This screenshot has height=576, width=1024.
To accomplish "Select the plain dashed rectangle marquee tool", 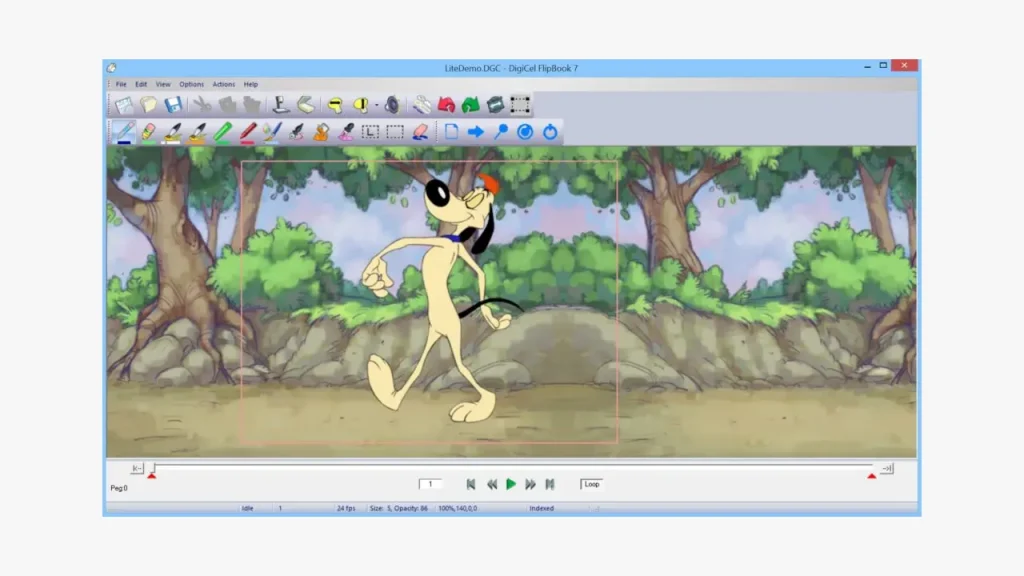I will (395, 132).
